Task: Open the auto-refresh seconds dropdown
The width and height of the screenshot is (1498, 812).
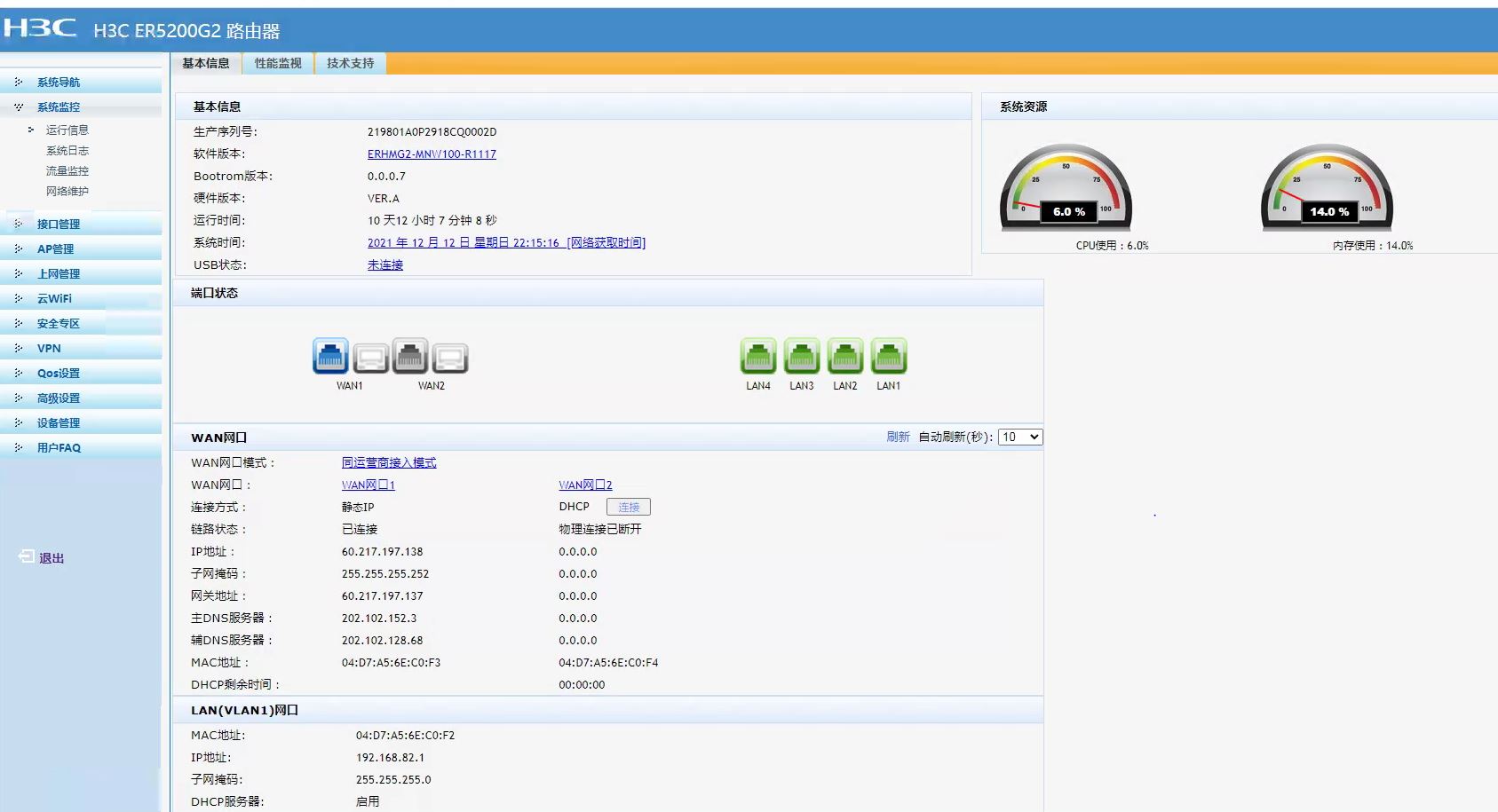Action: pos(1019,437)
